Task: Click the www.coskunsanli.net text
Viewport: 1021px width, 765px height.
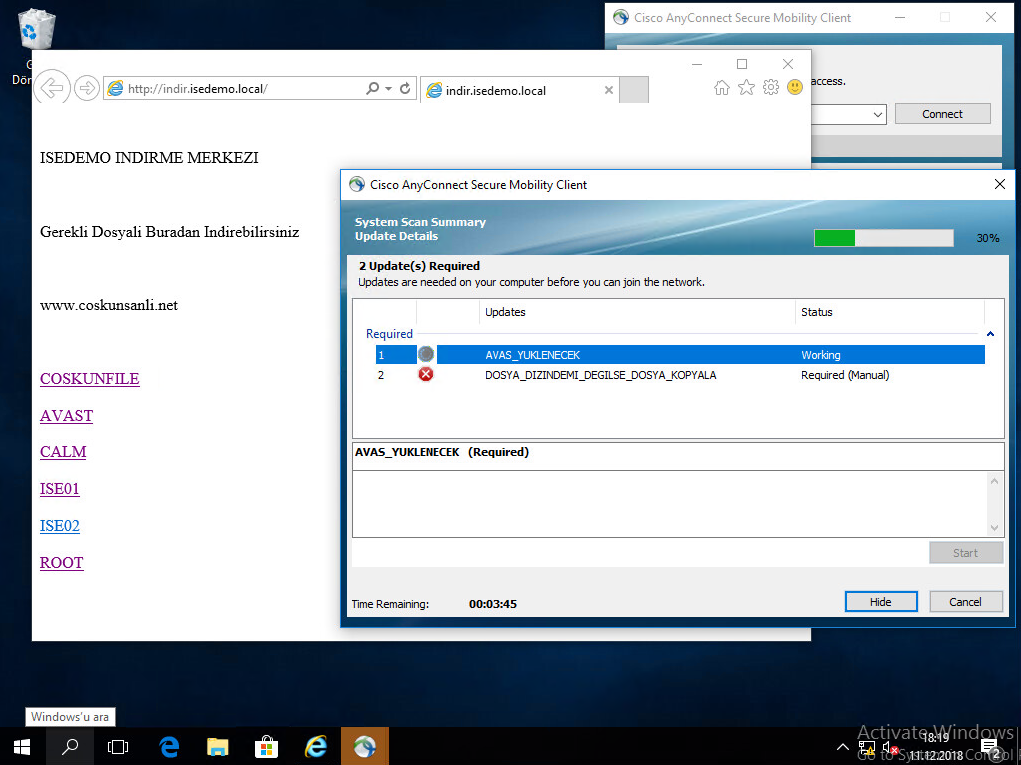Action: (109, 305)
